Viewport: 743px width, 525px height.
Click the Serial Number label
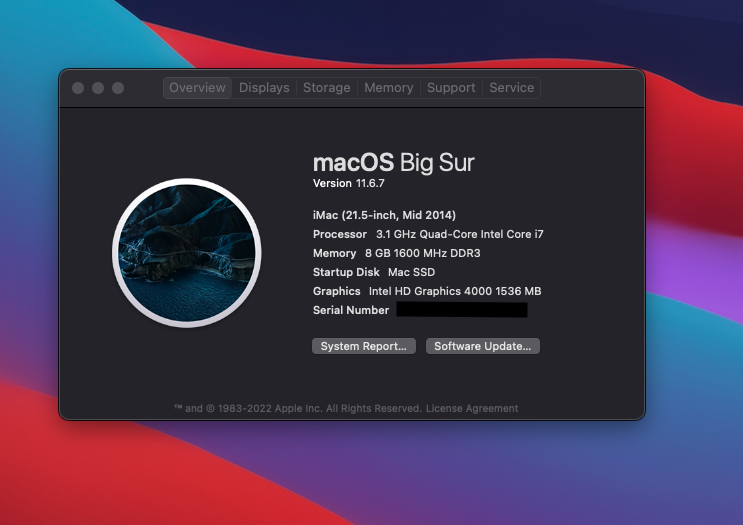click(x=351, y=310)
